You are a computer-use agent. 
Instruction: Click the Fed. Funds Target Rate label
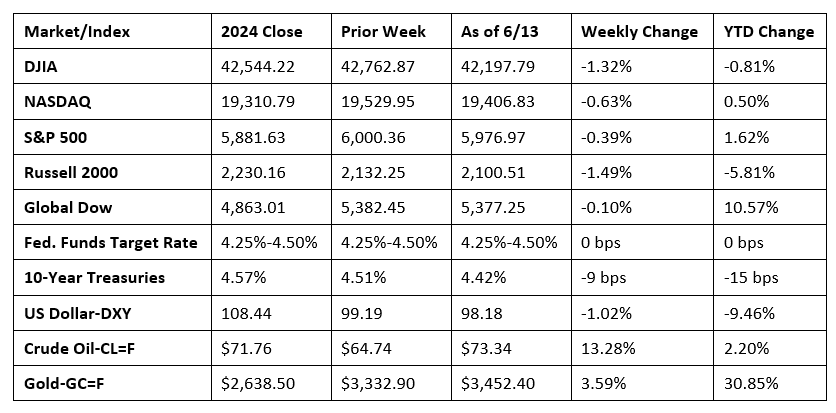click(111, 242)
